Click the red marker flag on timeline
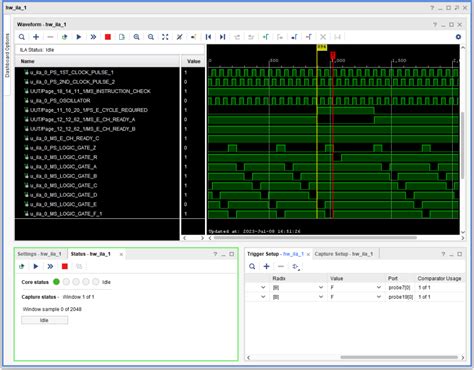Image resolution: width=474 pixels, height=370 pixels. click(333, 55)
